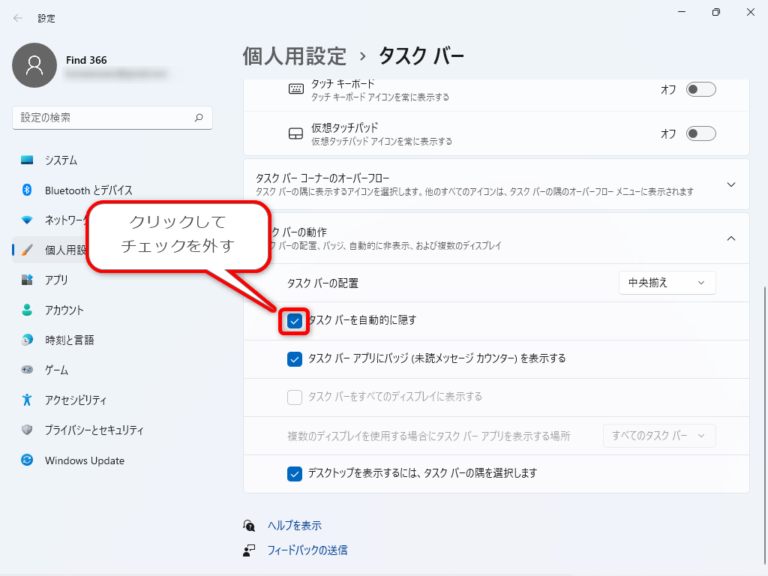The width and height of the screenshot is (768, 576).
Task: Toggle タッチ キーボード switch
Action: click(x=700, y=90)
